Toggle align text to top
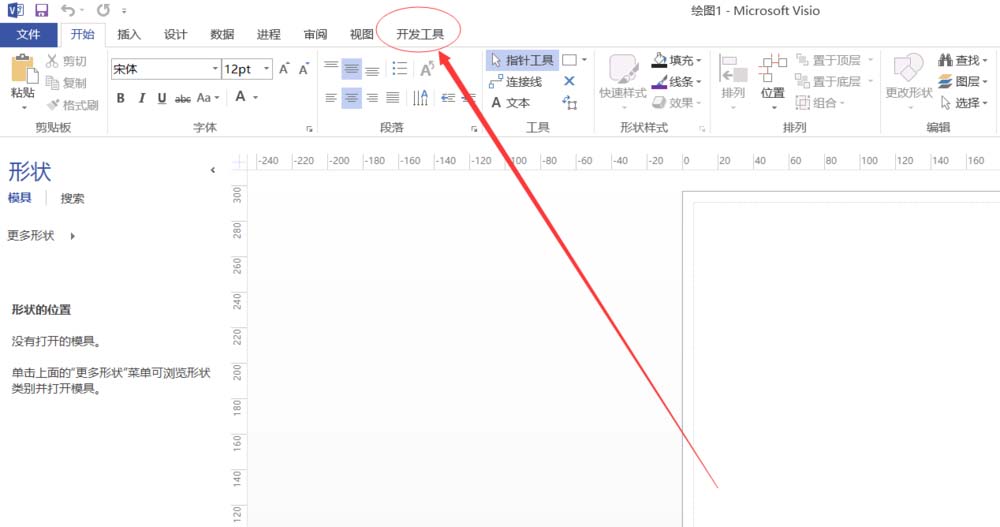The height and width of the screenshot is (527, 1000). 331,68
